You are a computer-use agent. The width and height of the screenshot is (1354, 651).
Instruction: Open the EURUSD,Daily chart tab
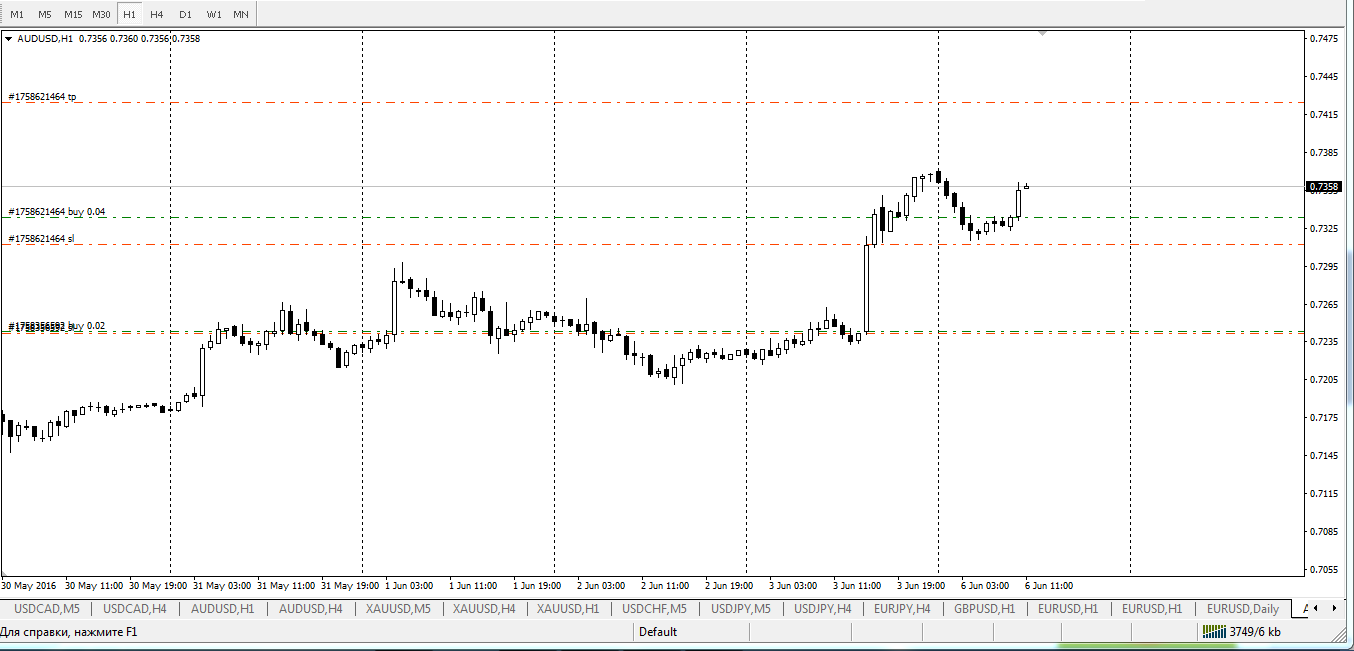click(x=1242, y=608)
